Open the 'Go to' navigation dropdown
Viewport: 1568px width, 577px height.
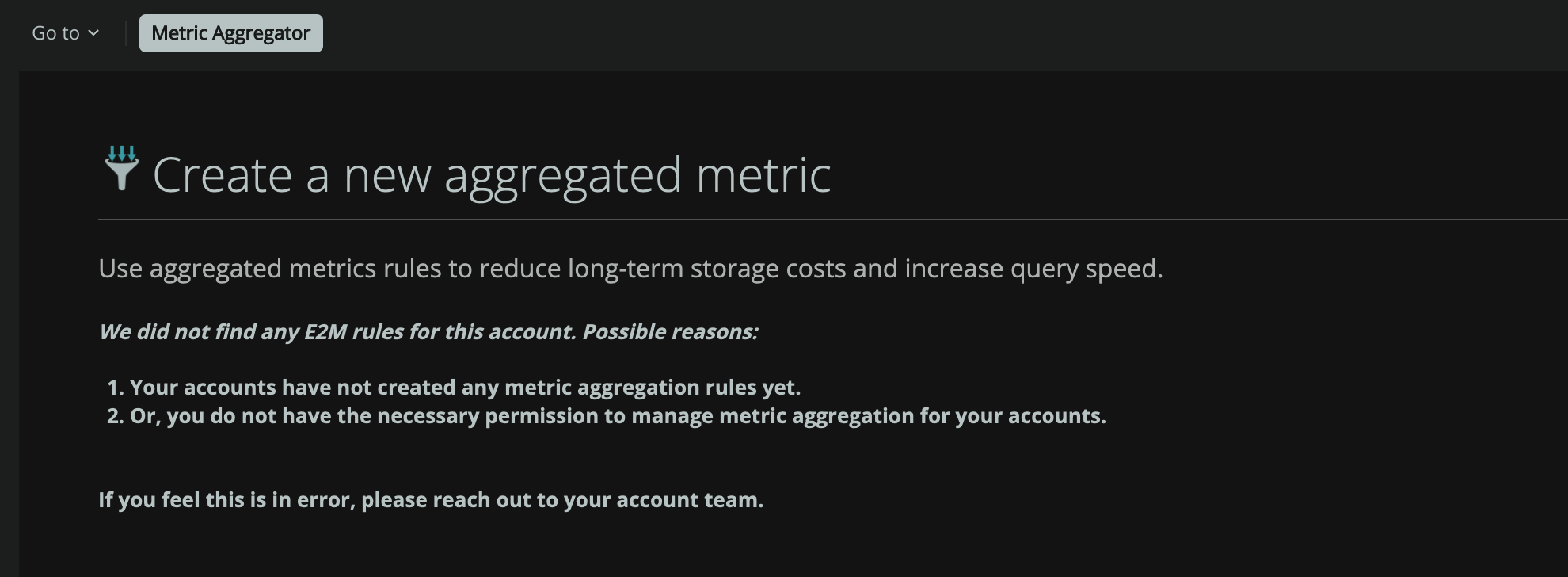[65, 32]
